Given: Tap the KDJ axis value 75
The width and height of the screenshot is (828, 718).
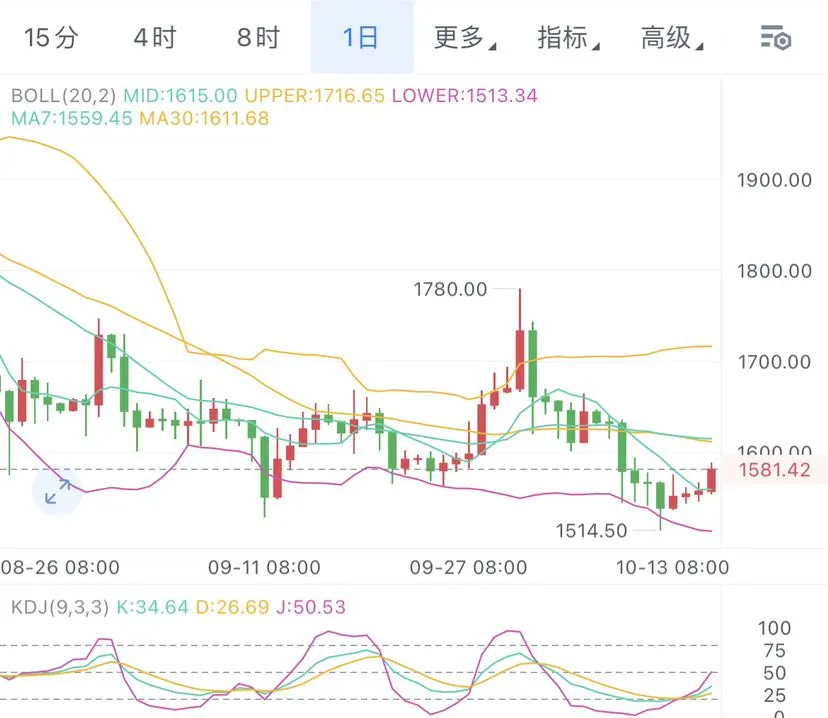Looking at the screenshot, I should [774, 651].
